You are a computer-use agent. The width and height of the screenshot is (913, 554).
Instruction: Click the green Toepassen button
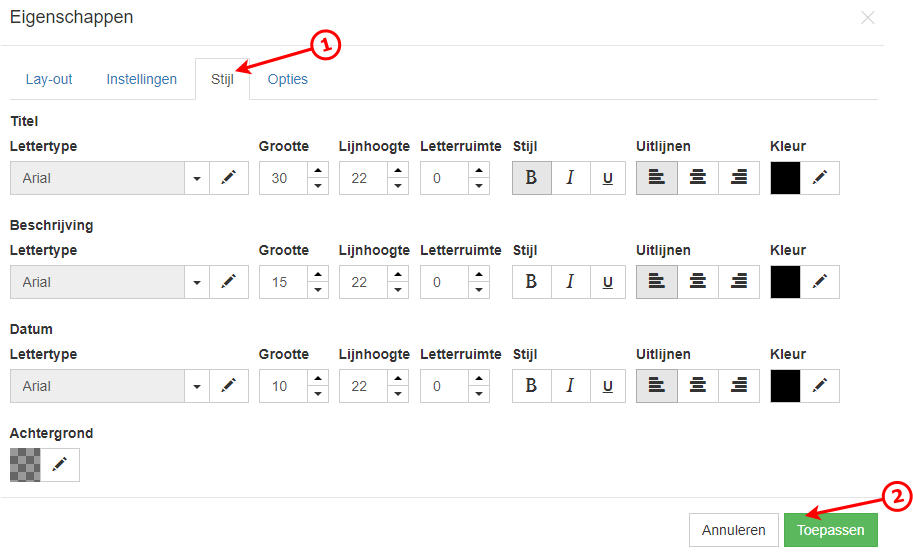point(830,530)
